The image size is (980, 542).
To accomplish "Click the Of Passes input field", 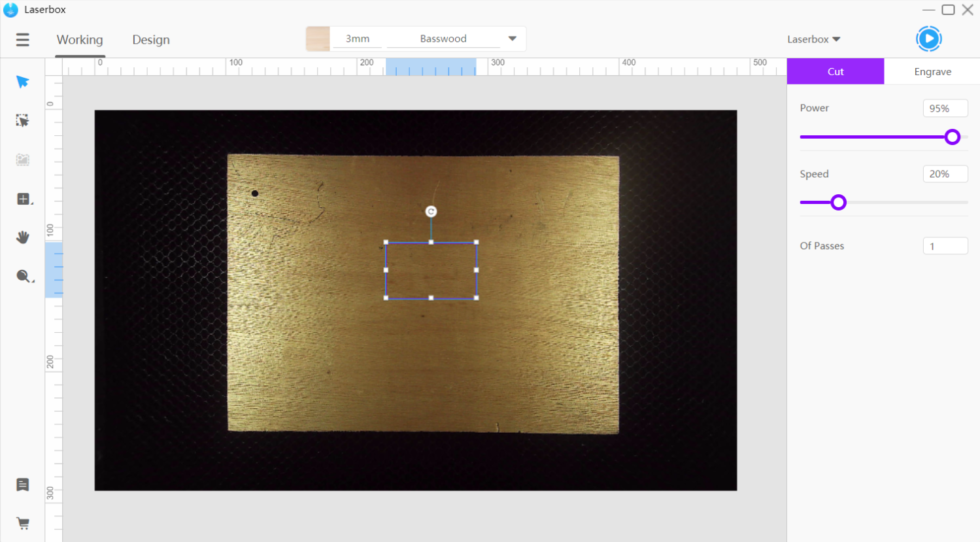I will [945, 246].
